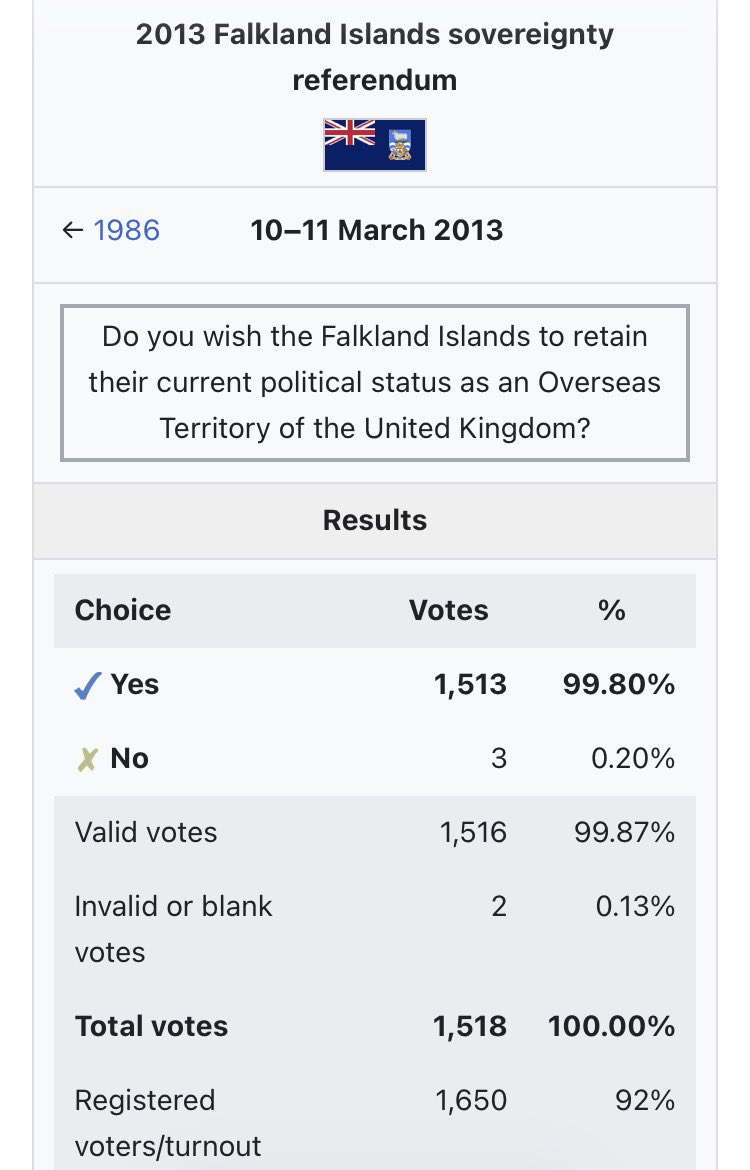Image resolution: width=750 pixels, height=1170 pixels.
Task: Click the % column header
Action: pos(612,610)
